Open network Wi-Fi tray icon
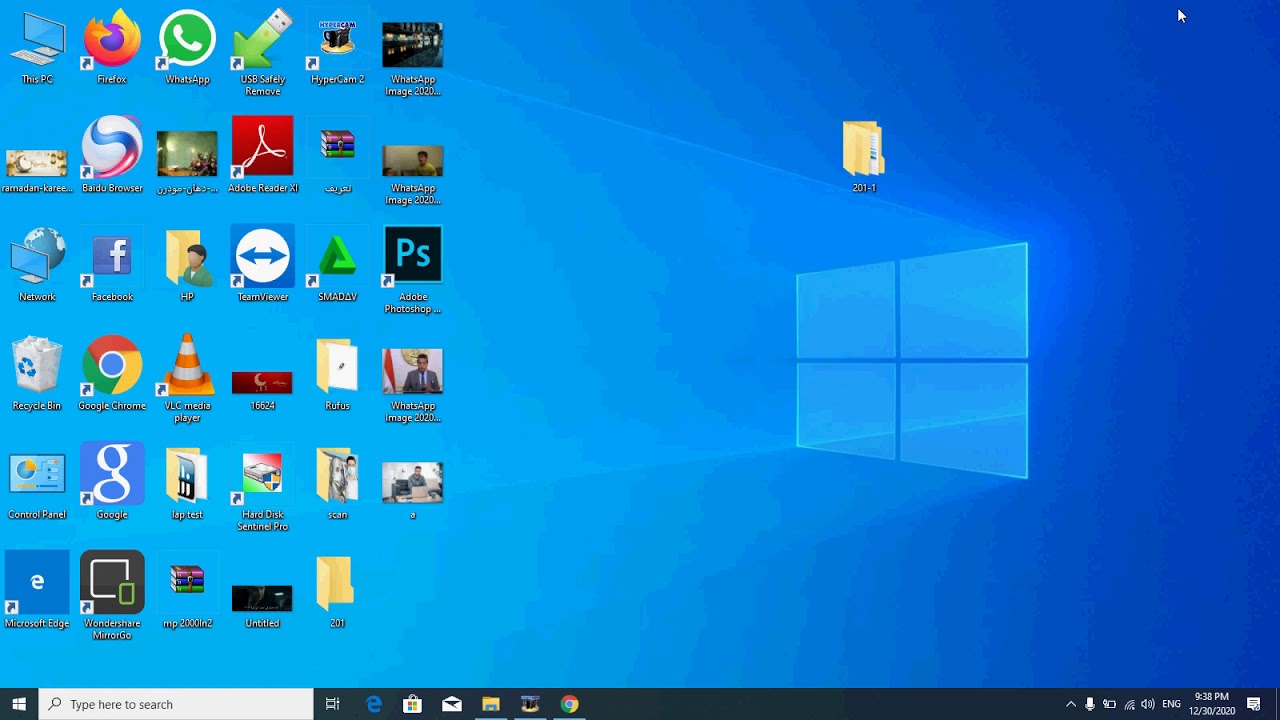Screen dimensions: 1280x720 click(x=1129, y=704)
